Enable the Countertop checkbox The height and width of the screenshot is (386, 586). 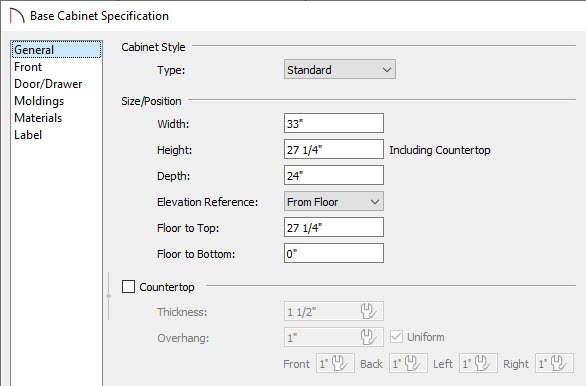(x=128, y=287)
